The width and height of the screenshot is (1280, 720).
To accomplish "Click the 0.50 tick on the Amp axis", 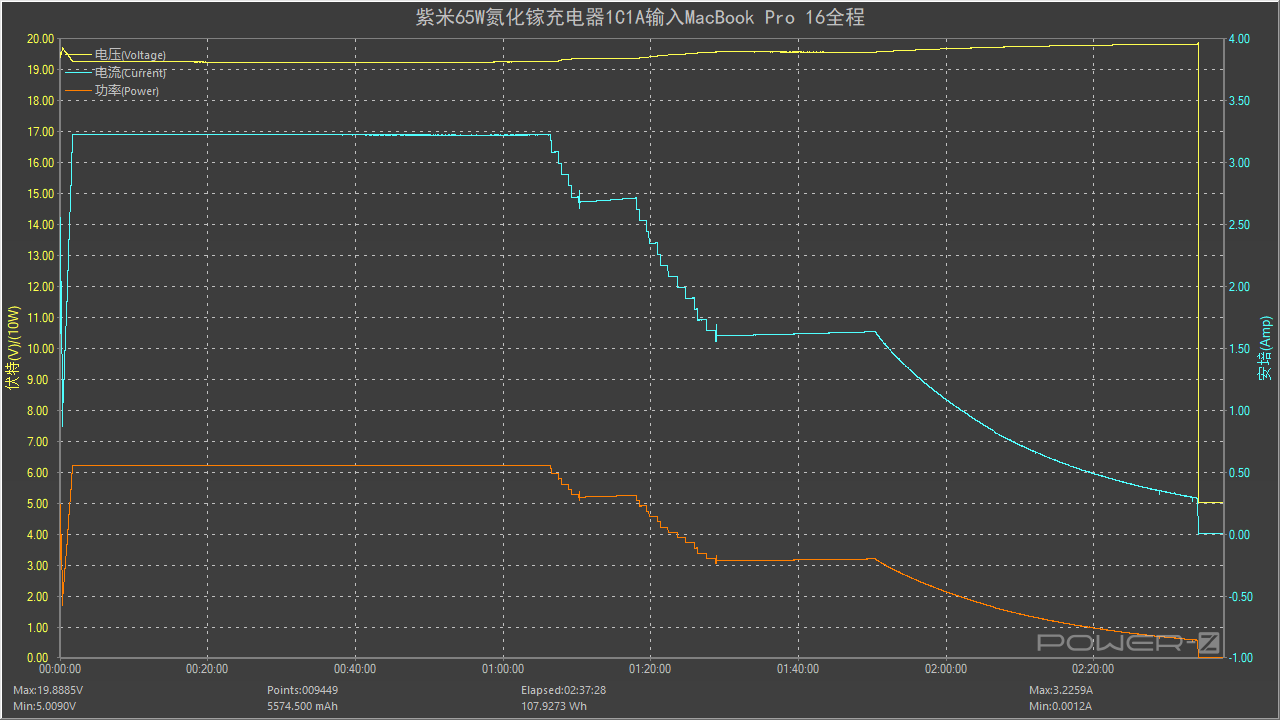I will (1239, 473).
